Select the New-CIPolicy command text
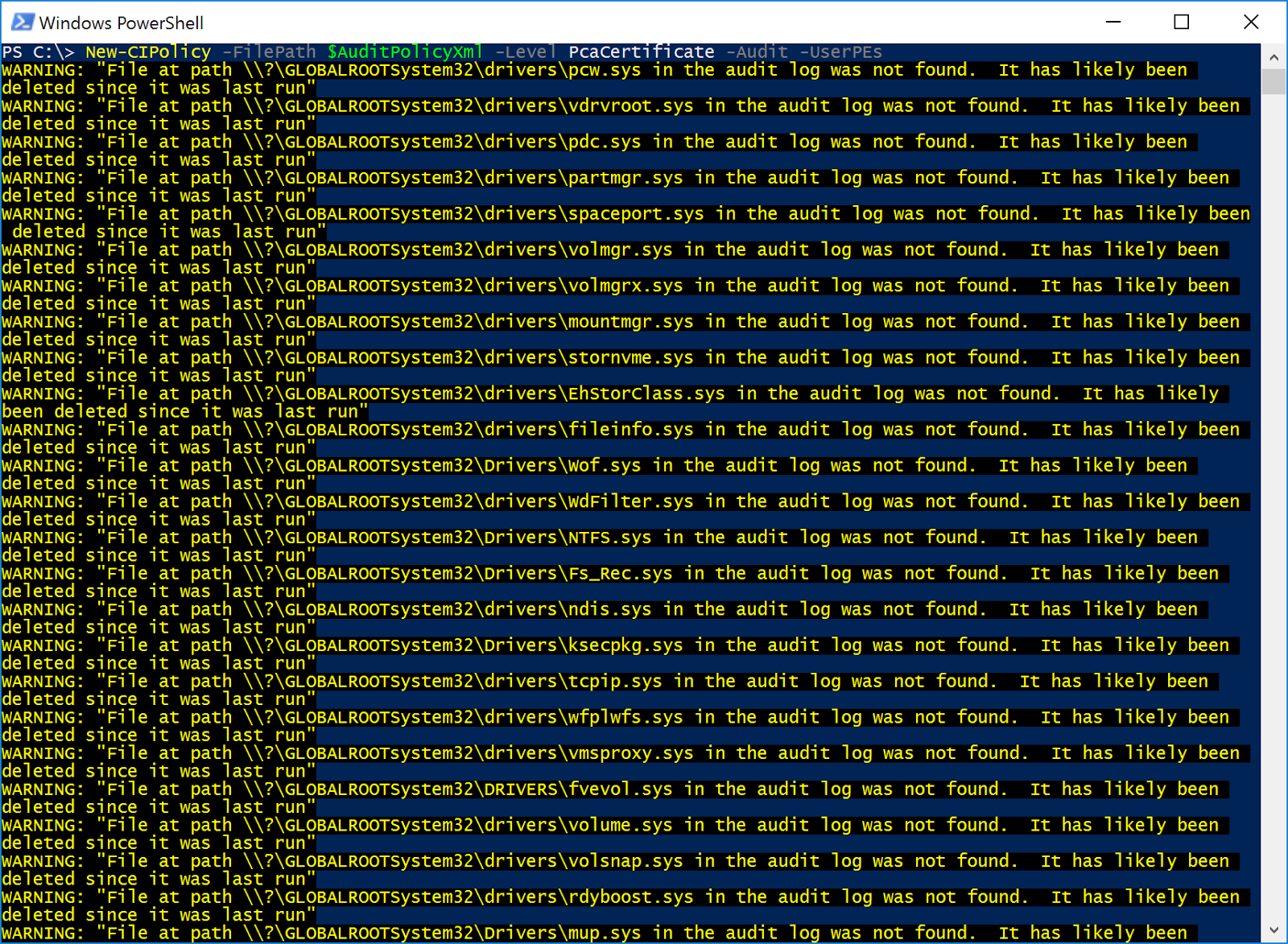This screenshot has width=1288, height=944. (147, 52)
